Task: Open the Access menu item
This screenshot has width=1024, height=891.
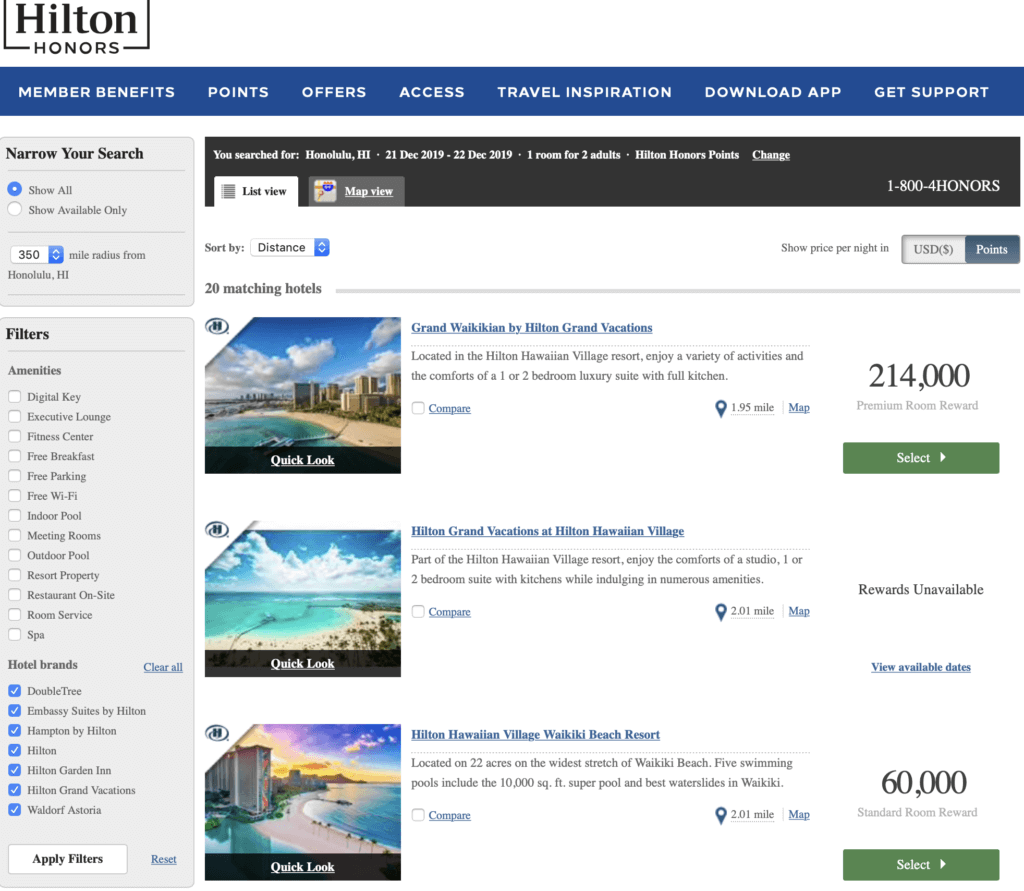Action: point(432,92)
